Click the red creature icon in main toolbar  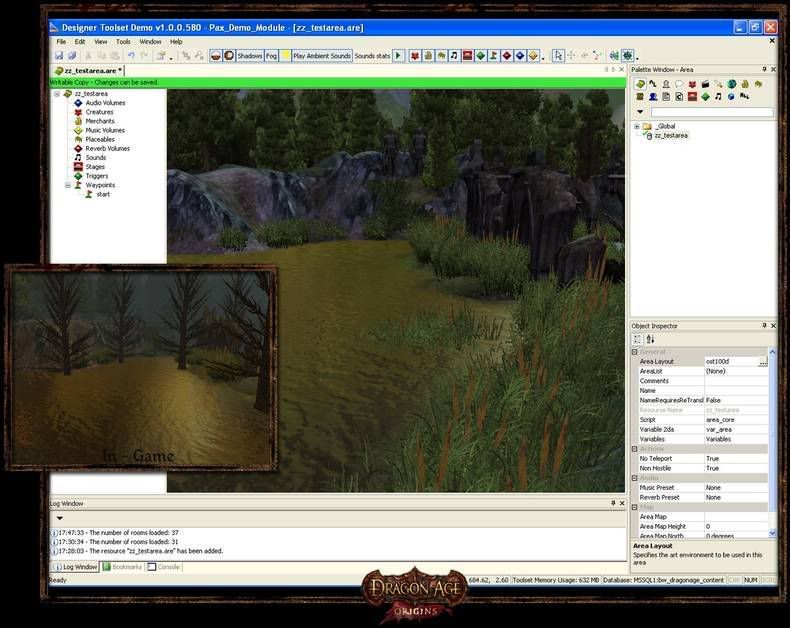(415, 55)
